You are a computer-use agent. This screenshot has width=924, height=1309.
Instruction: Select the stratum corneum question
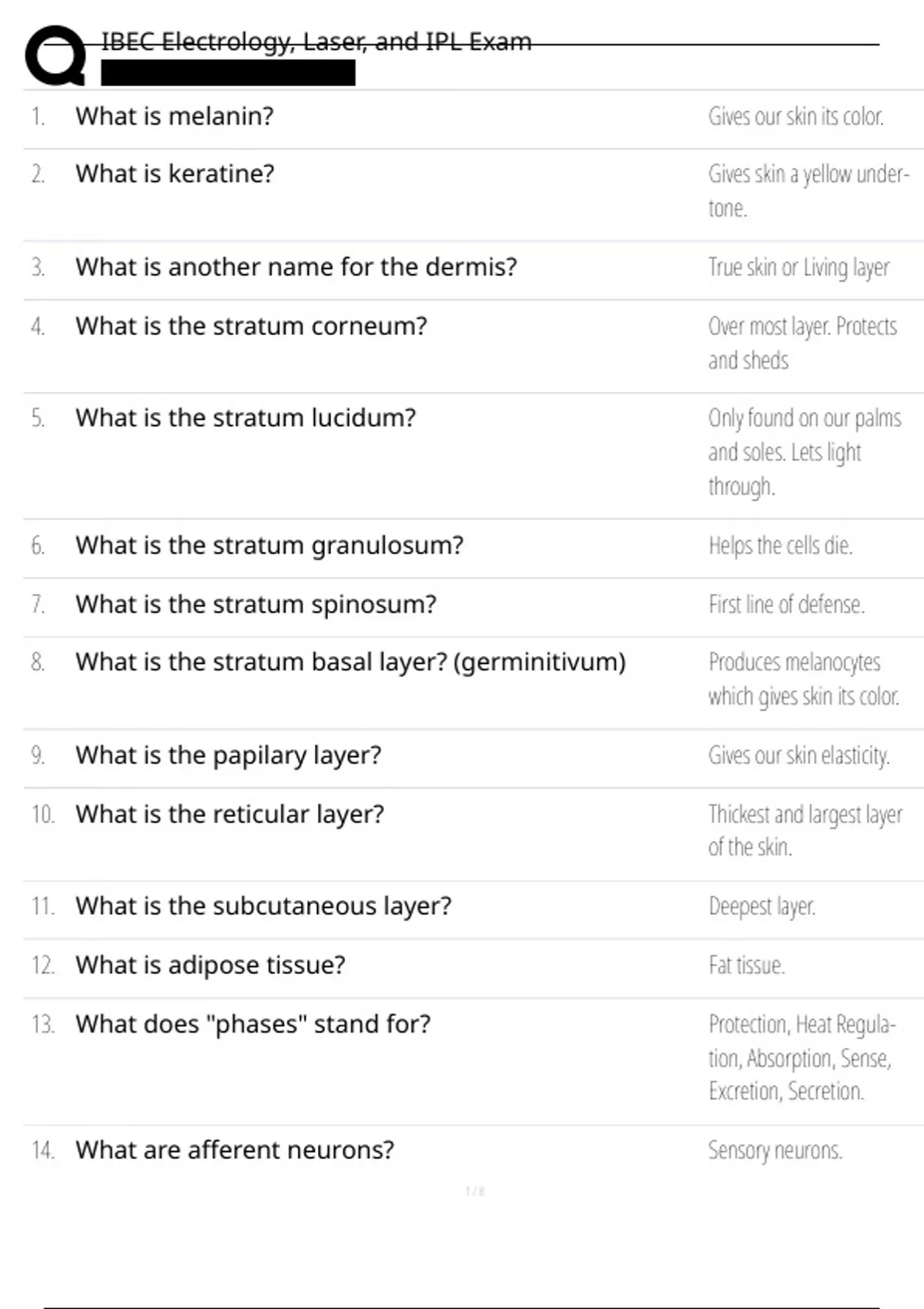tap(251, 326)
